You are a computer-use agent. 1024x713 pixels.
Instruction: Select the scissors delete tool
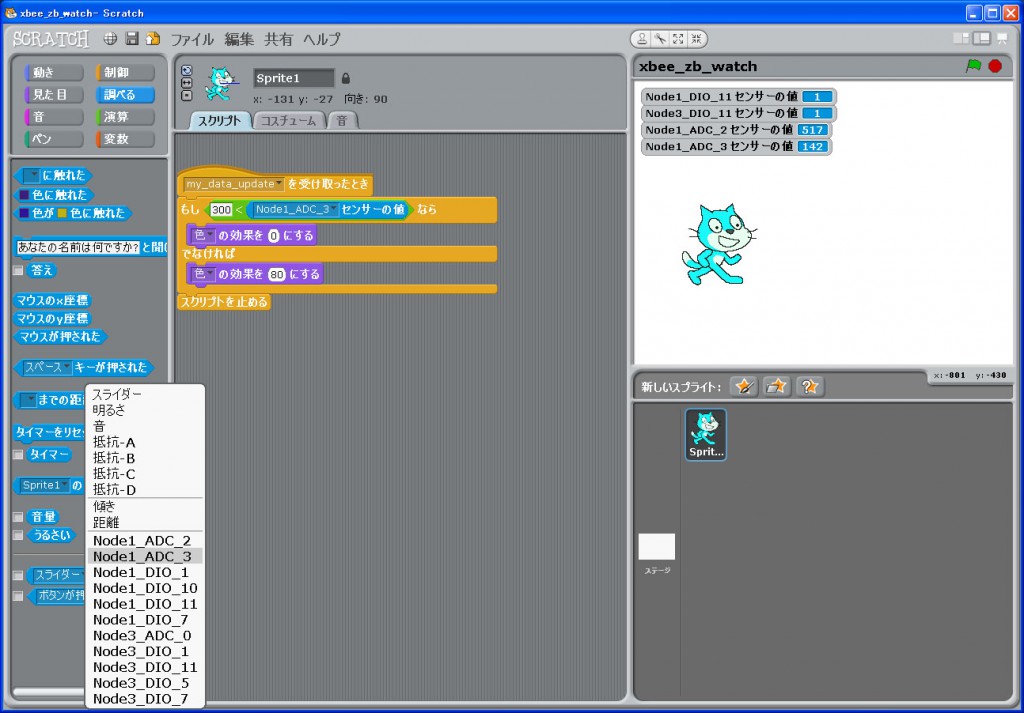(660, 39)
